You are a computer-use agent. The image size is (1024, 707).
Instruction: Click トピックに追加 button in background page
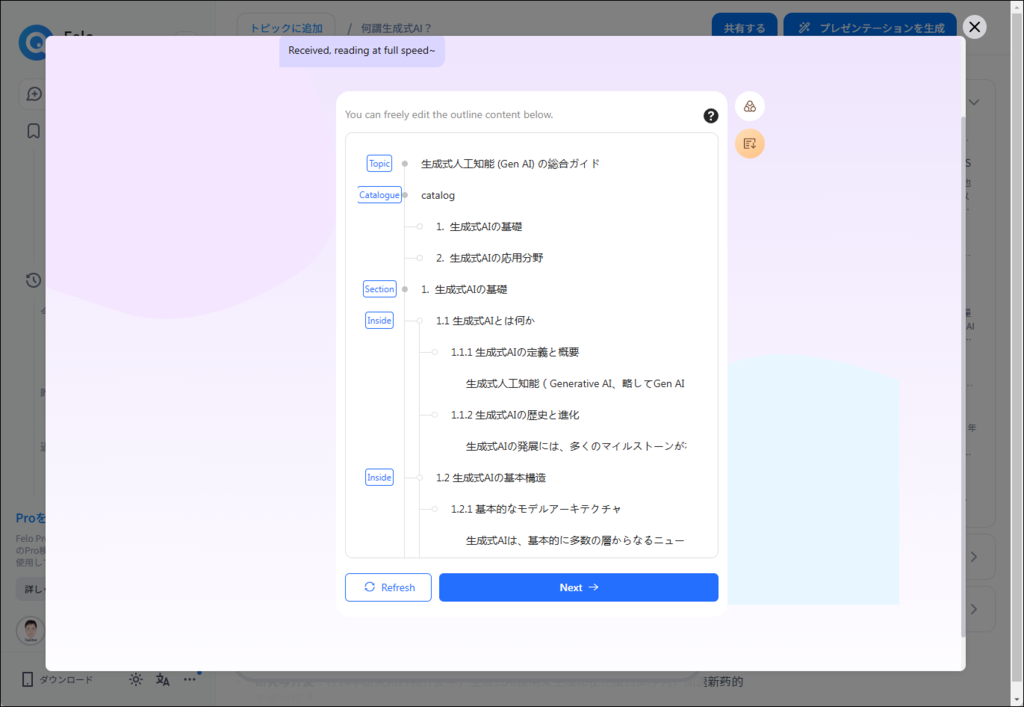click(286, 28)
